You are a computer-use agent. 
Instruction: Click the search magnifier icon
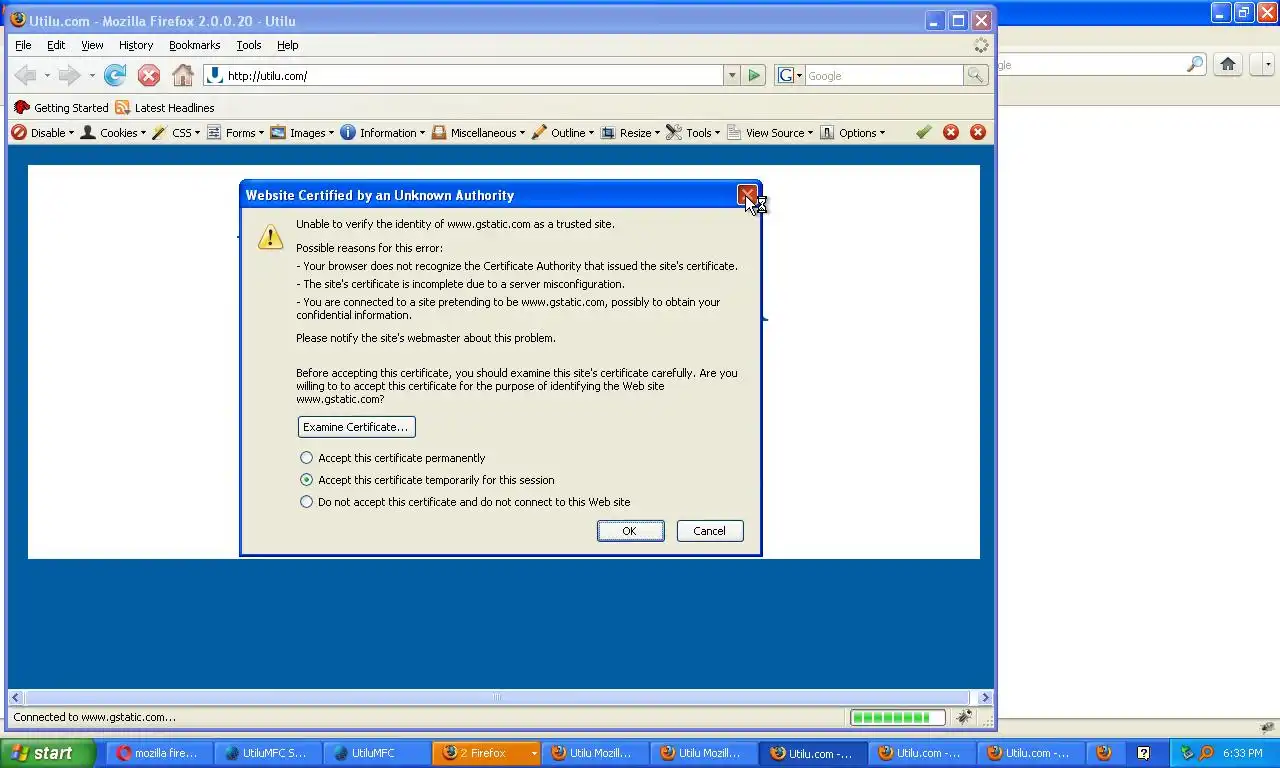[x=975, y=75]
